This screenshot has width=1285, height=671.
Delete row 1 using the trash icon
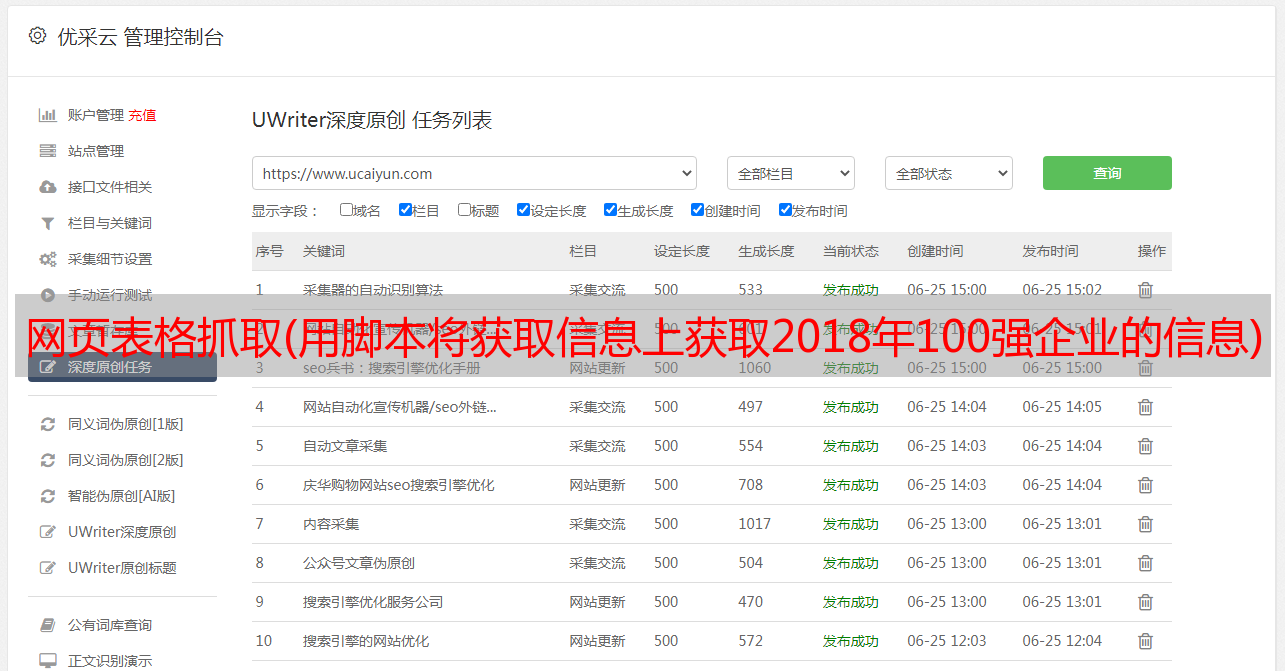click(x=1145, y=290)
